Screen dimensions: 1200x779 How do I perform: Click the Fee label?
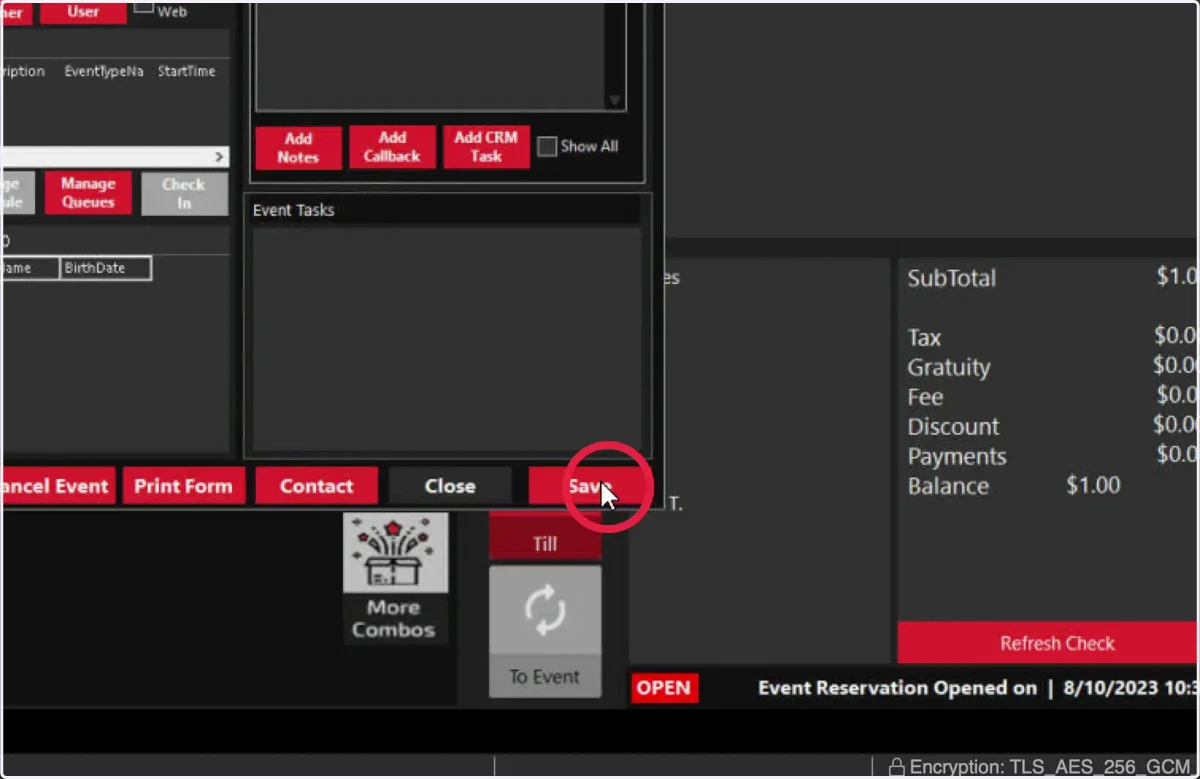[925, 397]
